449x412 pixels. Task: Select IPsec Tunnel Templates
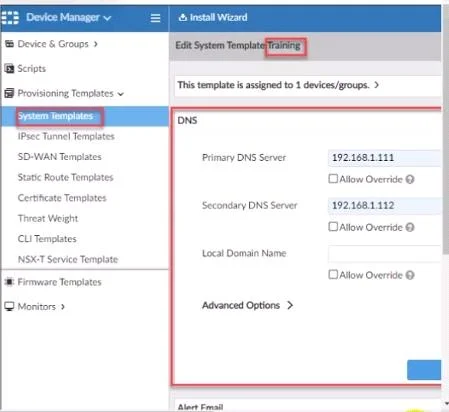(66, 136)
